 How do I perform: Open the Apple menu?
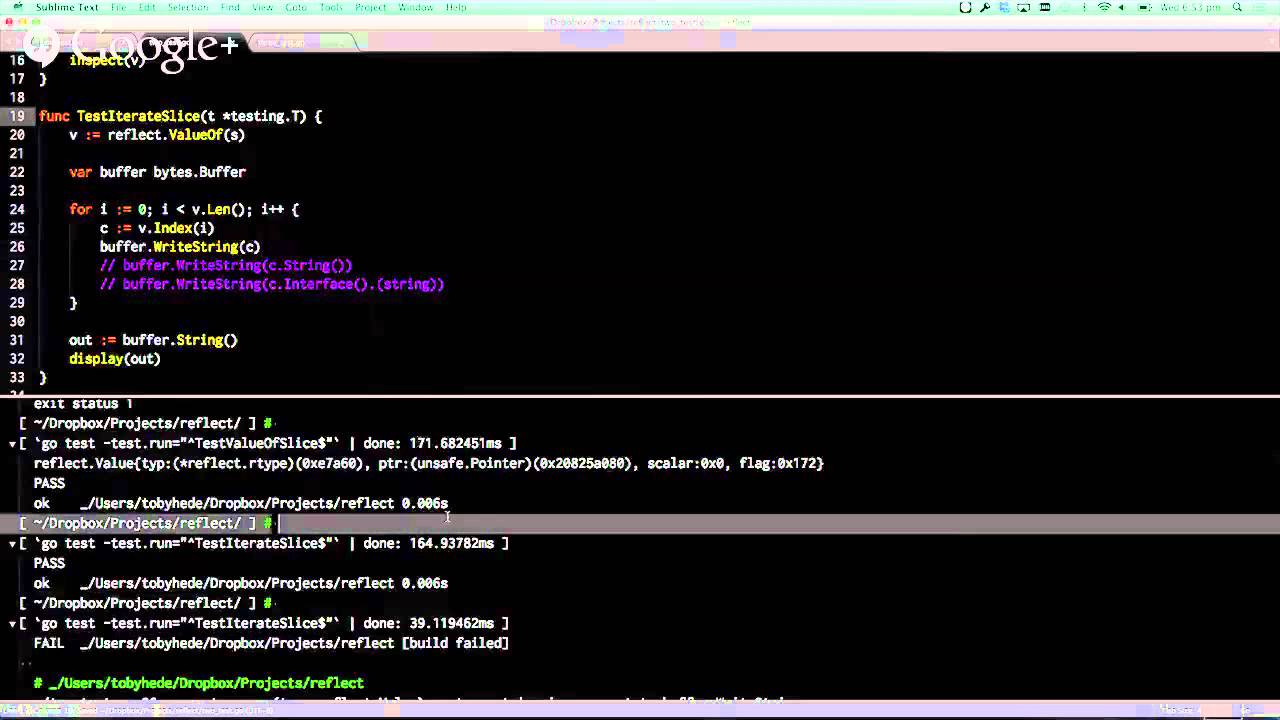16,7
